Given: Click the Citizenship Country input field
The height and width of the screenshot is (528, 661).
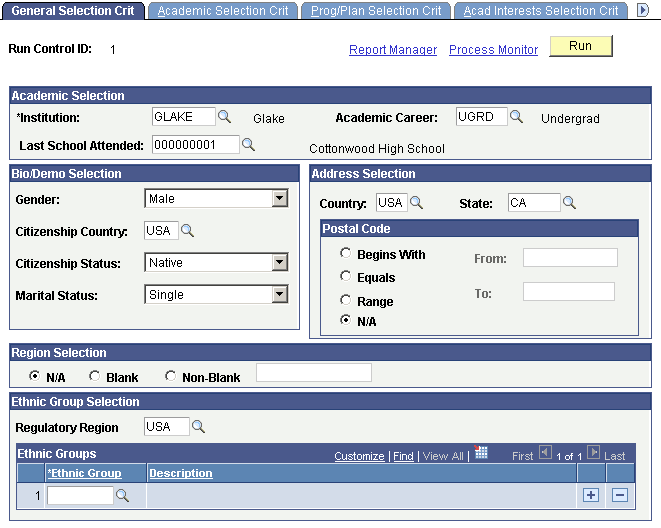Looking at the screenshot, I should pyautogui.click(x=161, y=230).
